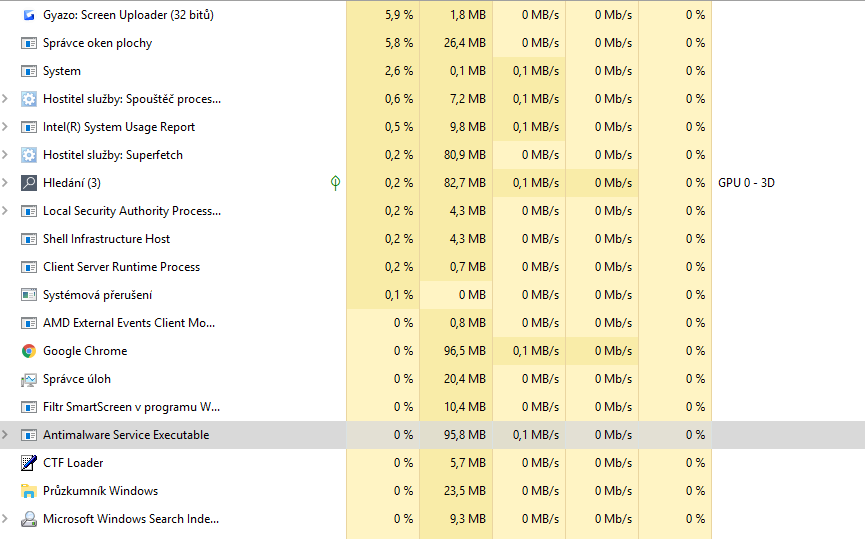The height and width of the screenshot is (539, 865).
Task: Click the CTF Loader pen icon
Action: coord(29,463)
